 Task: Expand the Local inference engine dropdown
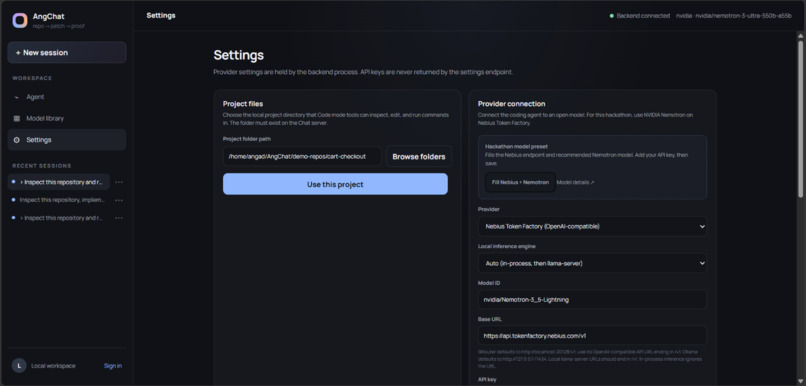[x=592, y=263]
